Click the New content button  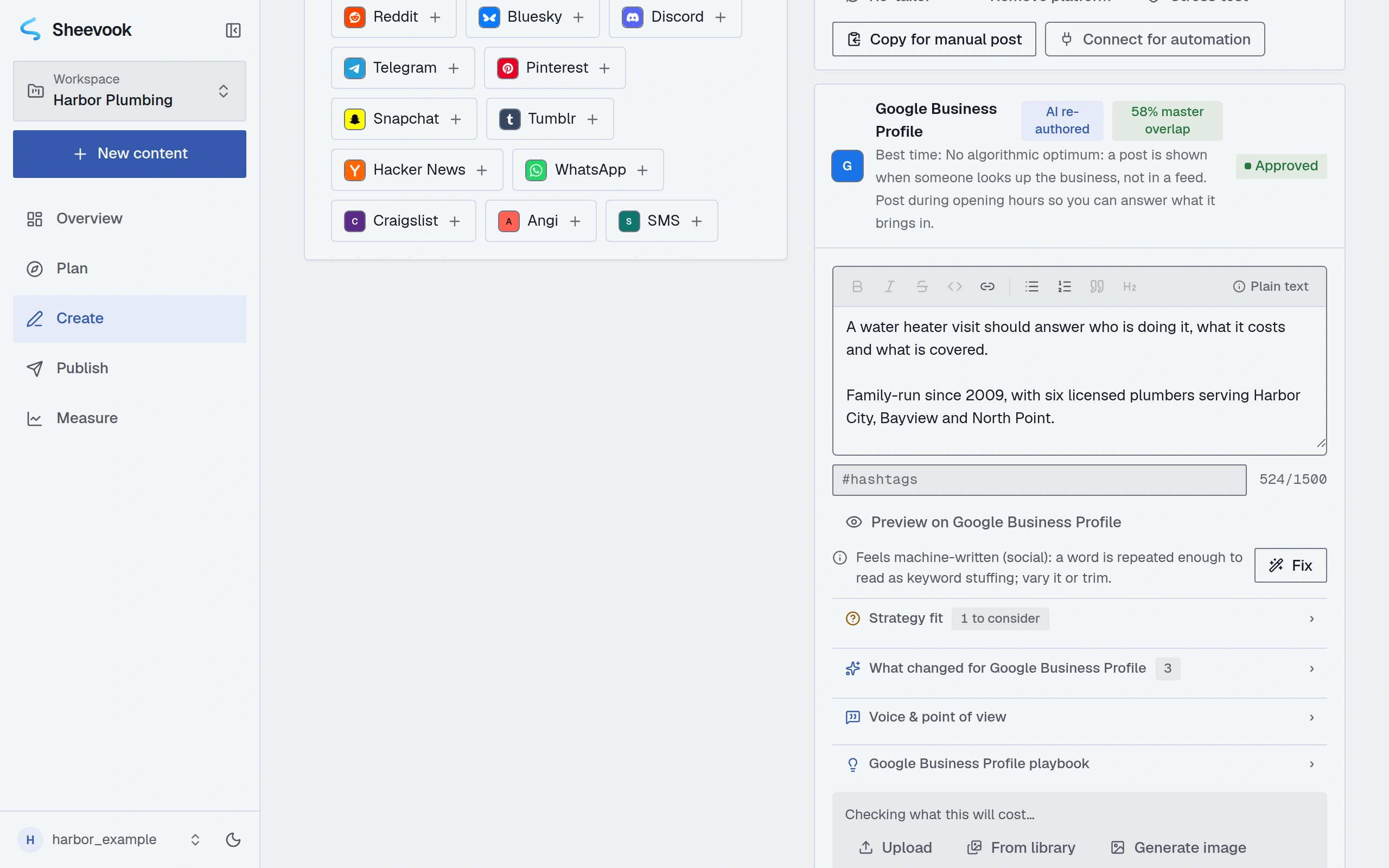coord(130,154)
